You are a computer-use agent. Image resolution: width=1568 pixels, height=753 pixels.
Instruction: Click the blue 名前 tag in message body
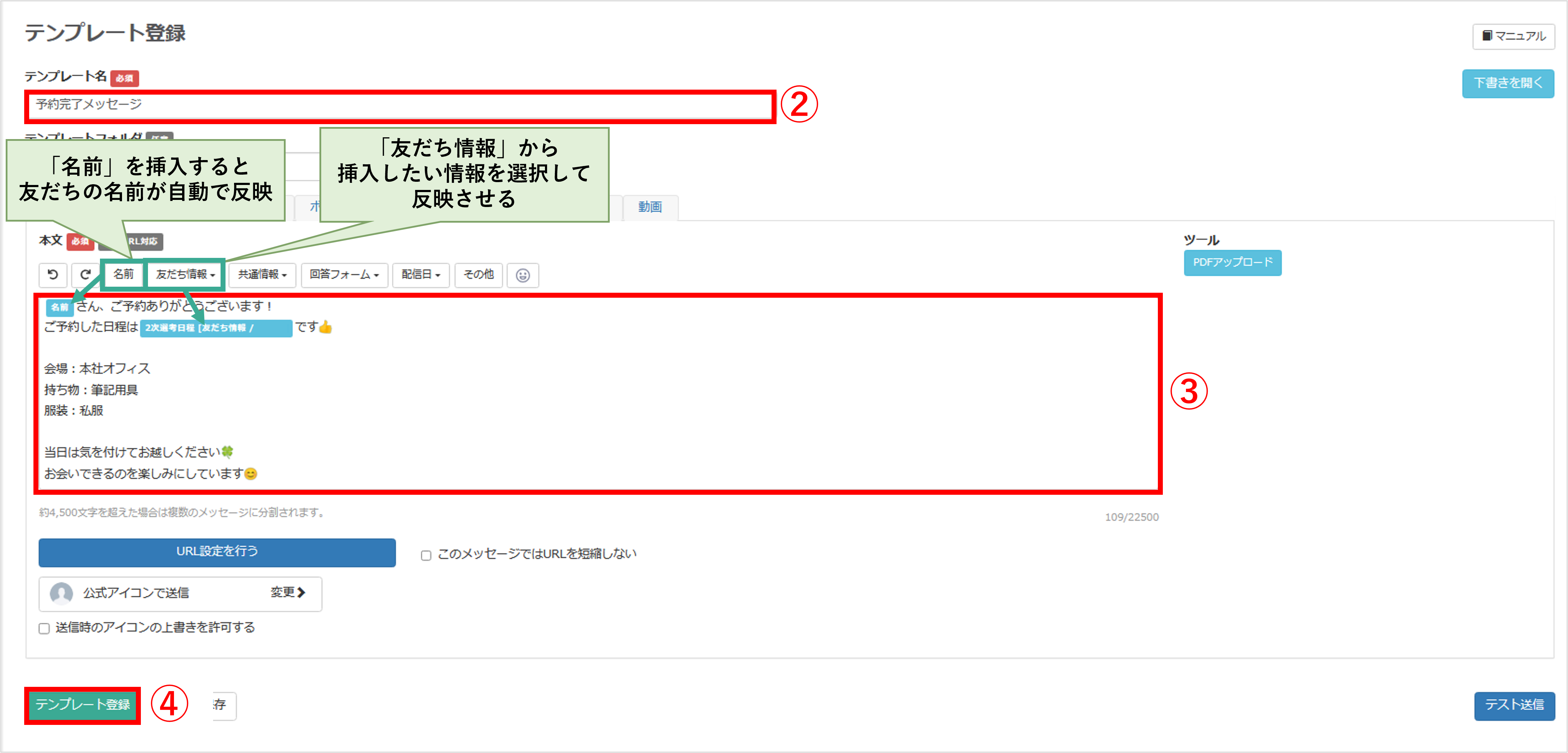(60, 307)
